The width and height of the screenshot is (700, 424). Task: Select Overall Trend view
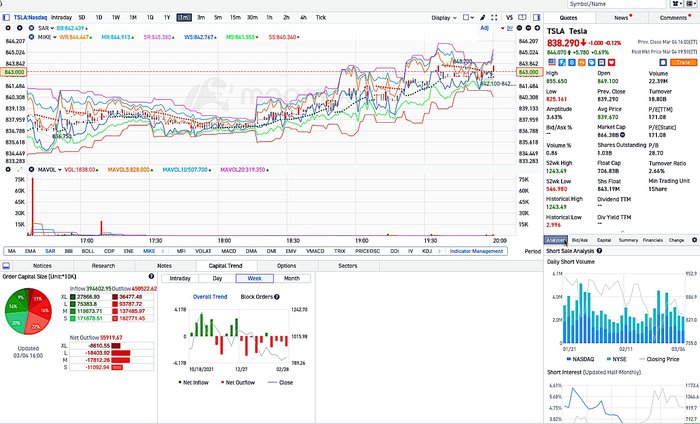(210, 297)
